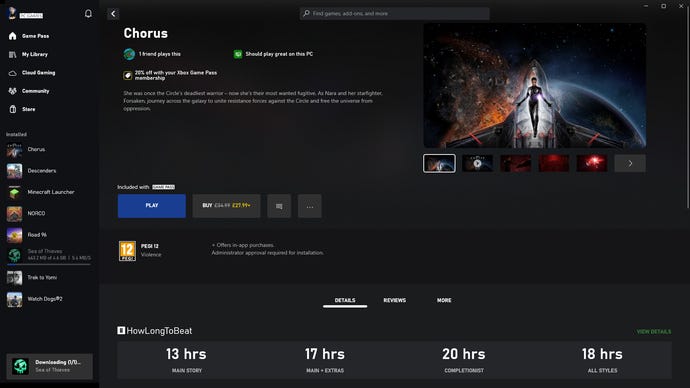
Task: Open the Game Pass home icon
Action: (12, 36)
